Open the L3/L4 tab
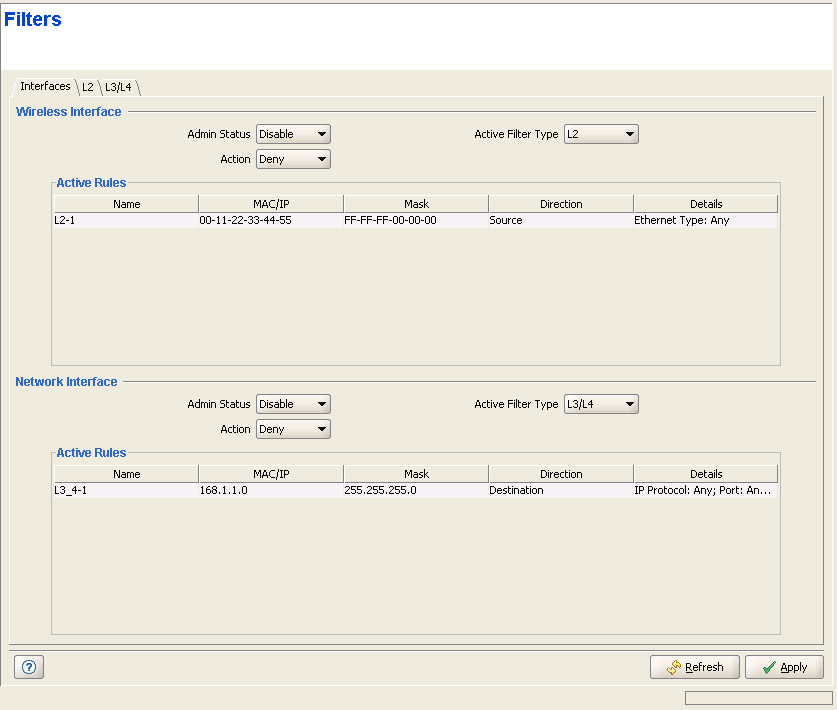The width and height of the screenshot is (837, 710). [x=120, y=87]
